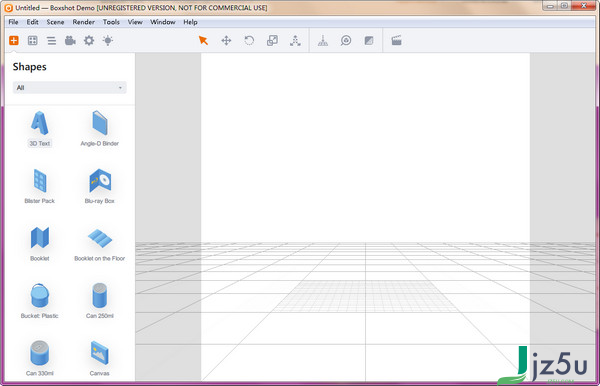This screenshot has width=600, height=386.
Task: Open the gear settings panel icon
Action: [89, 40]
